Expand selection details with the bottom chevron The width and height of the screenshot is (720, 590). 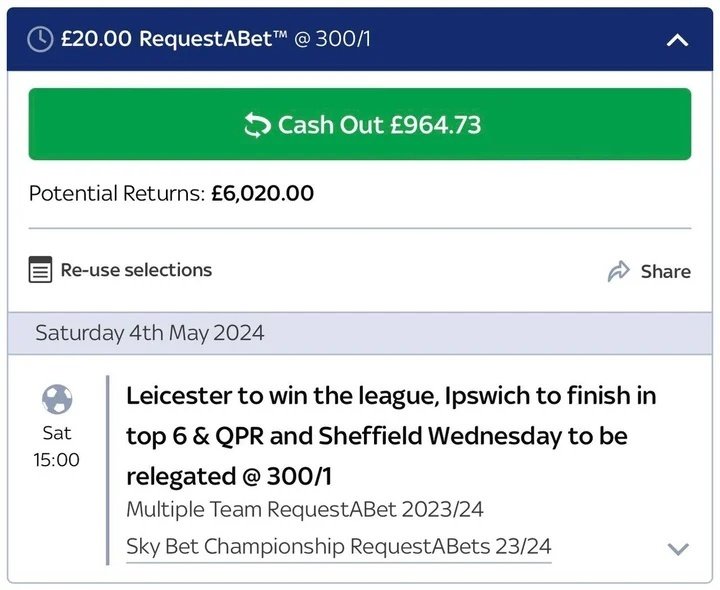coord(678,548)
